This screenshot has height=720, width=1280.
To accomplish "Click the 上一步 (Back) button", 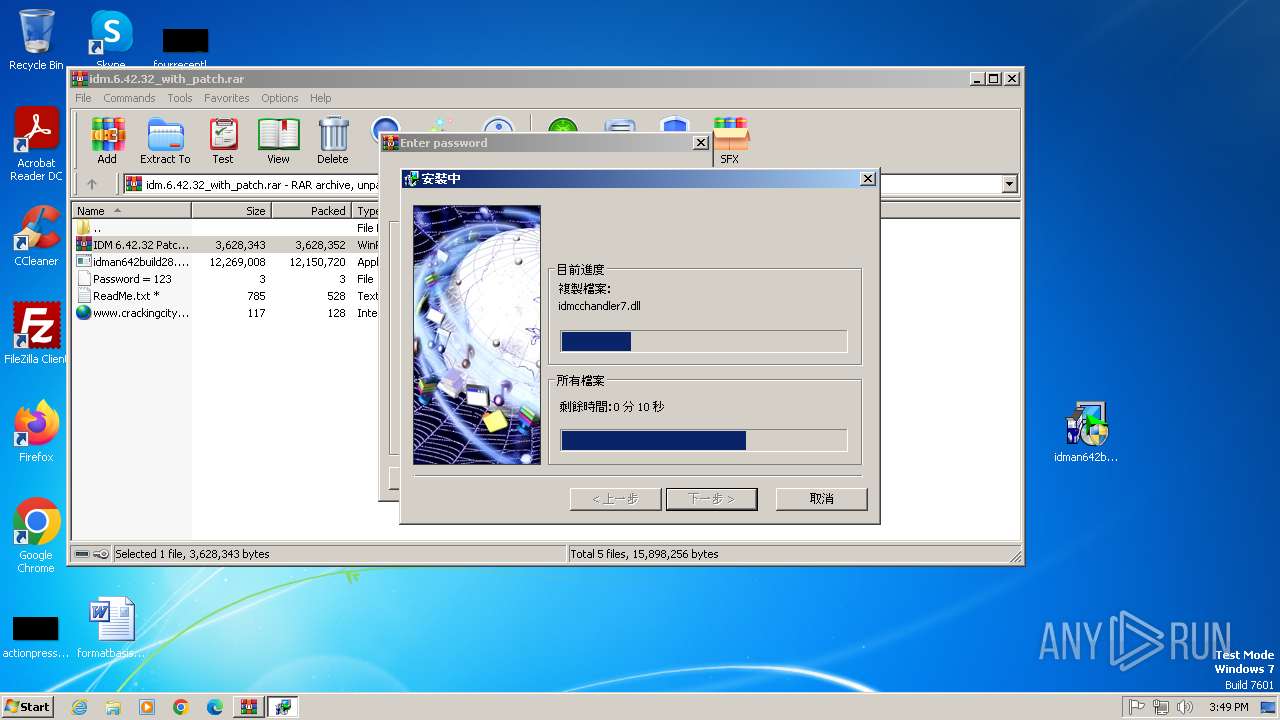I will [x=615, y=498].
